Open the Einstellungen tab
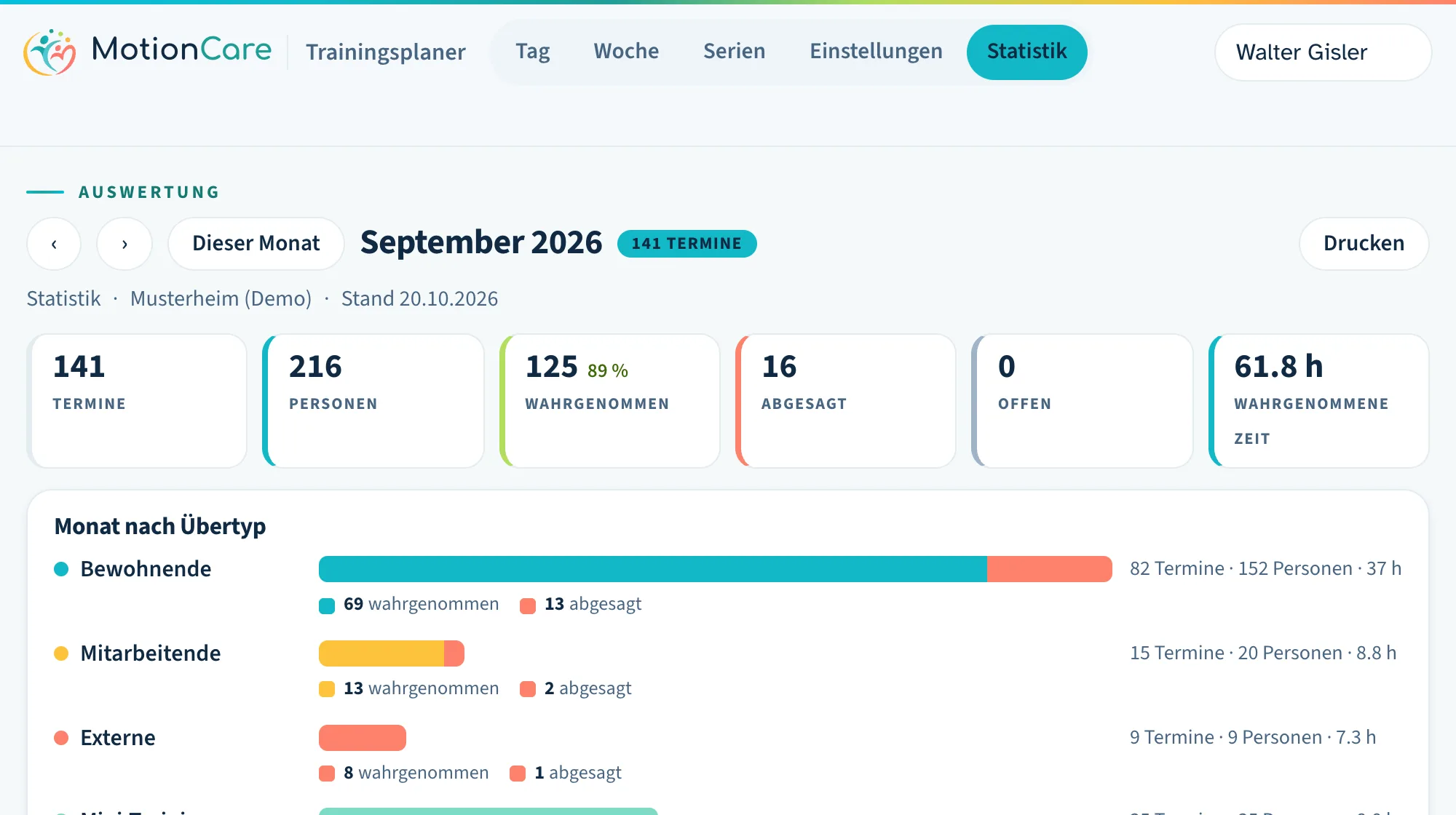The image size is (1456, 815). tap(876, 52)
